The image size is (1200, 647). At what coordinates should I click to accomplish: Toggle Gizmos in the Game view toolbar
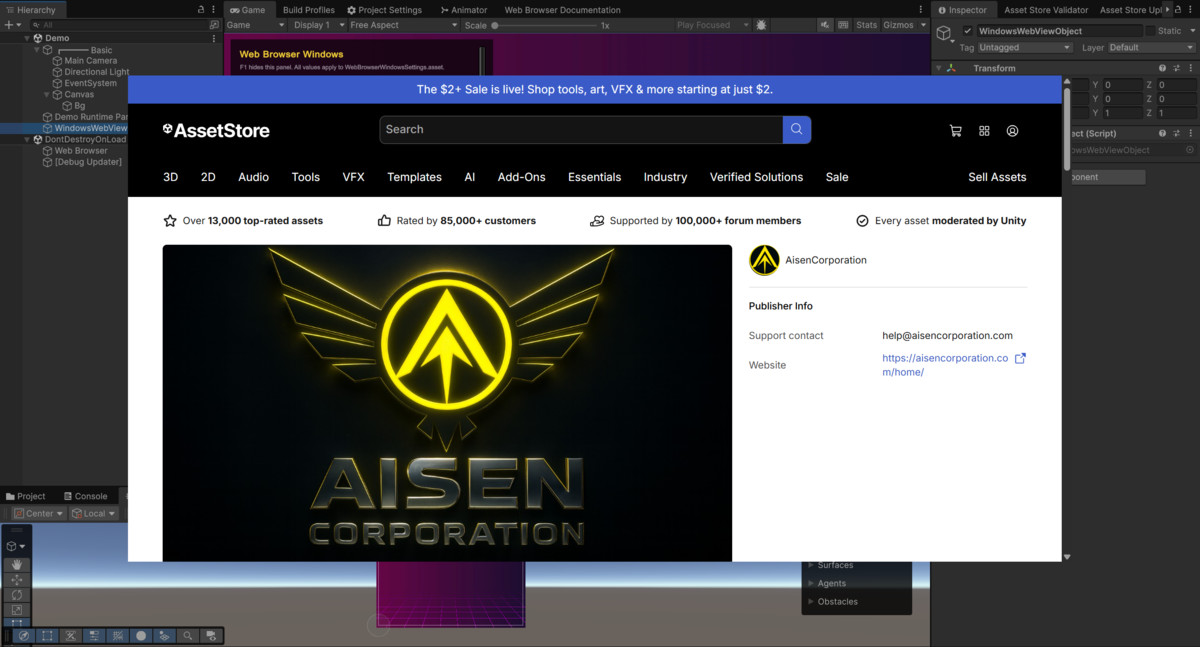click(x=898, y=25)
